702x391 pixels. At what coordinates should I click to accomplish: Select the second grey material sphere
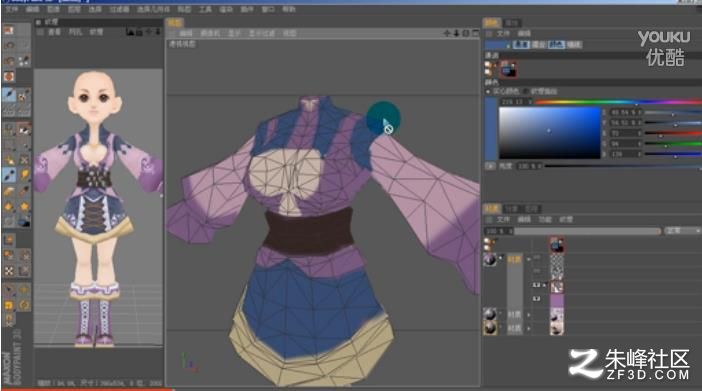(x=489, y=314)
